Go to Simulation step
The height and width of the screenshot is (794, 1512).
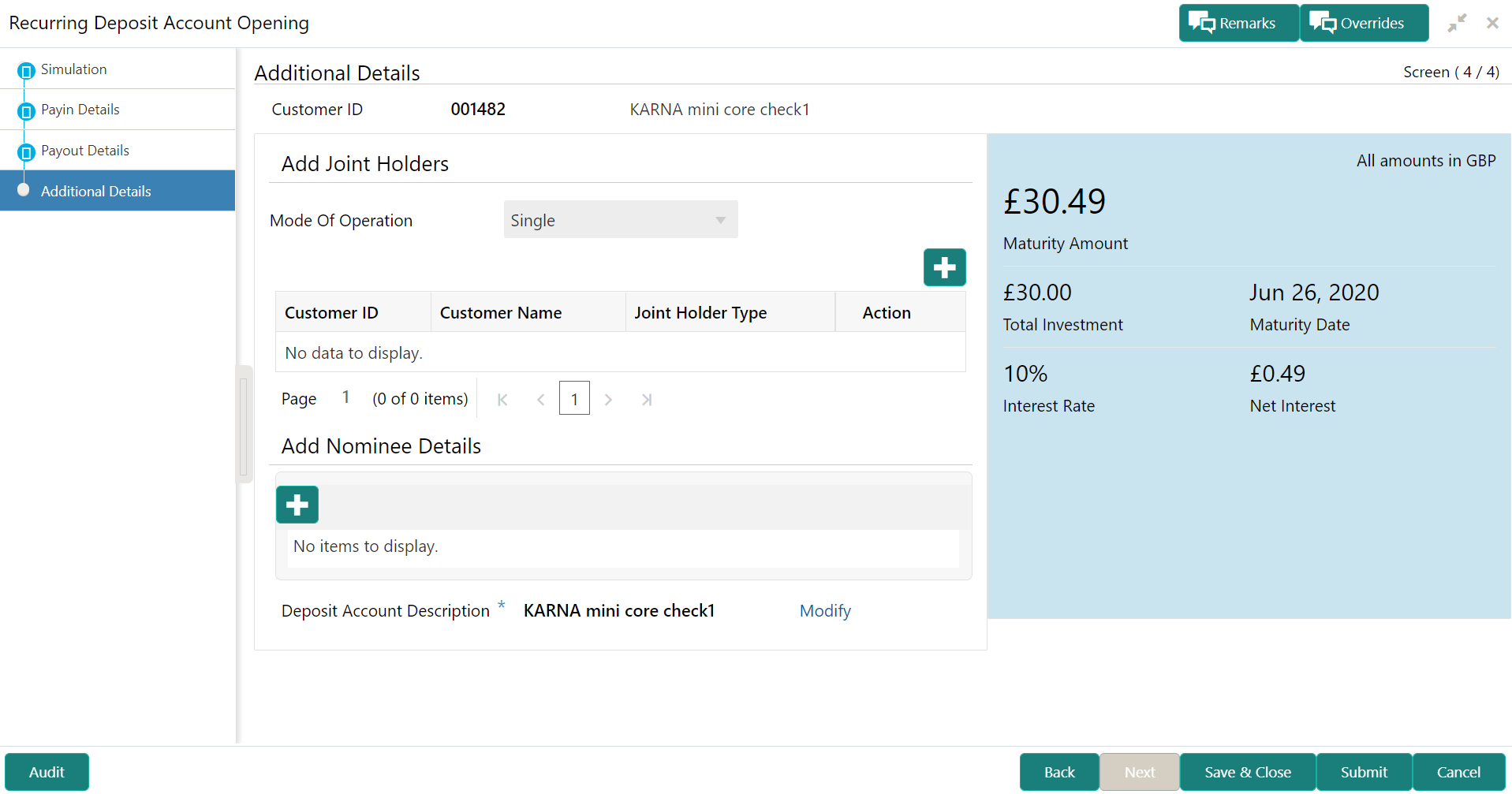[73, 69]
